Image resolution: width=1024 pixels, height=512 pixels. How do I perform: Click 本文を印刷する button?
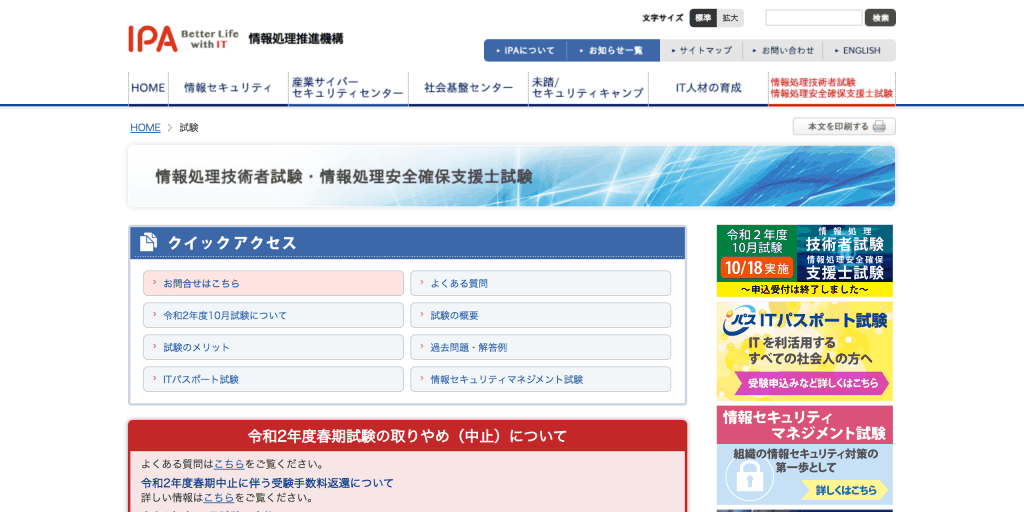coord(844,127)
